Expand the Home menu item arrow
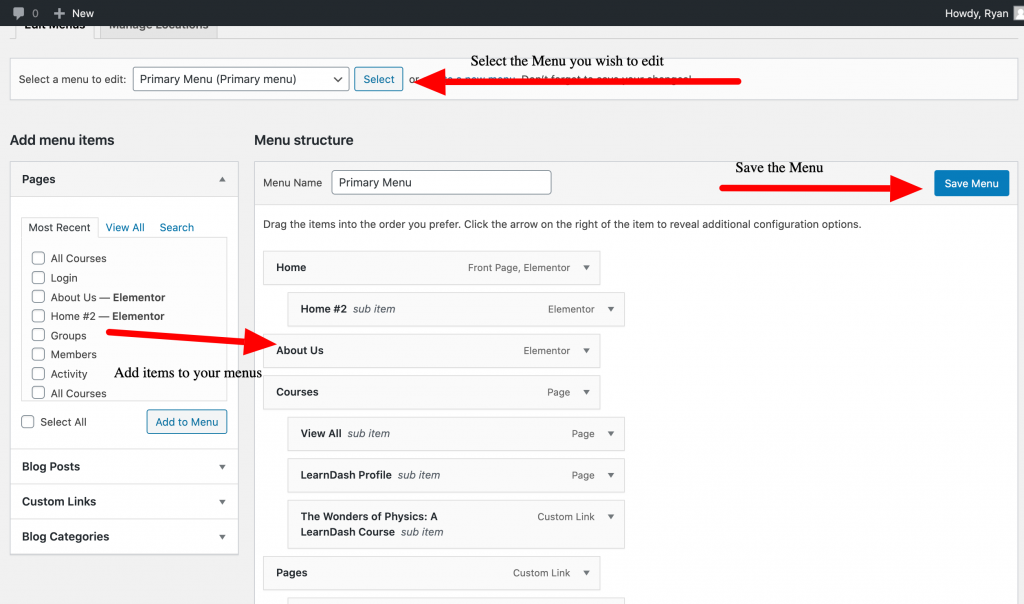Image resolution: width=1024 pixels, height=604 pixels. [586, 268]
